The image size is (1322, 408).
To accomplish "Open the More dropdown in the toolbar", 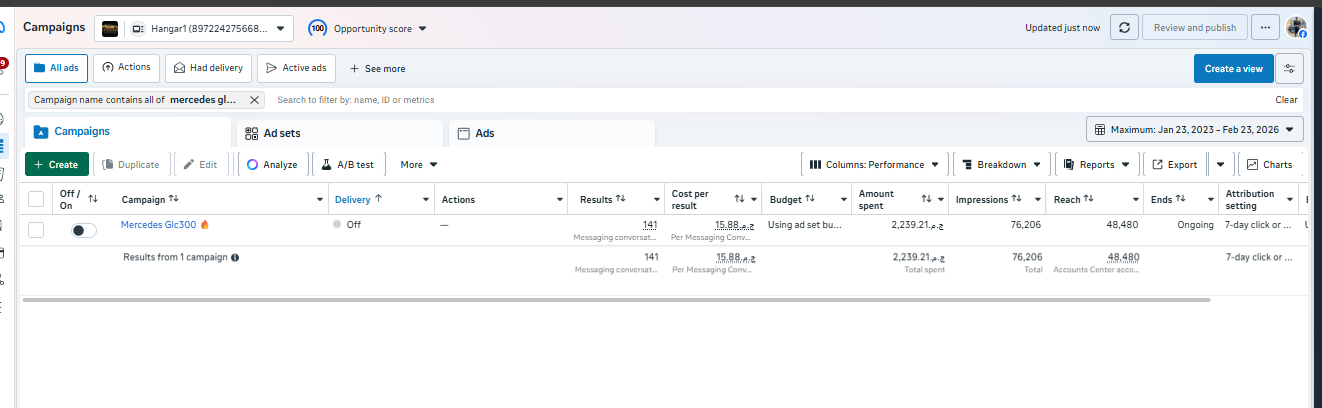I will [x=419, y=164].
